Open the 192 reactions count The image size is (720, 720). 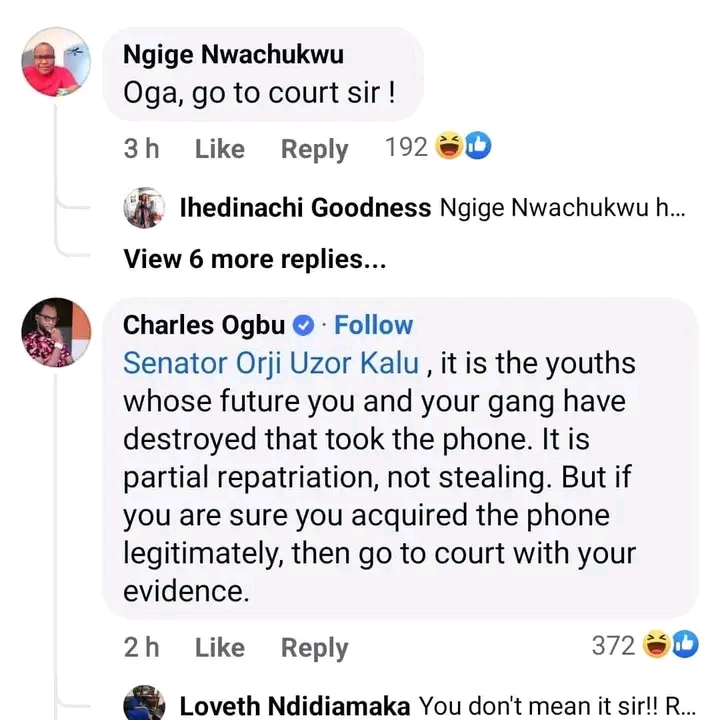point(406,148)
